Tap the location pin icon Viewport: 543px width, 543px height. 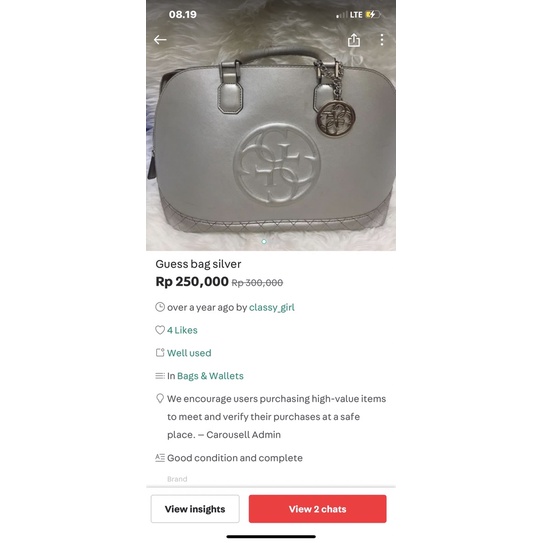click(x=160, y=398)
